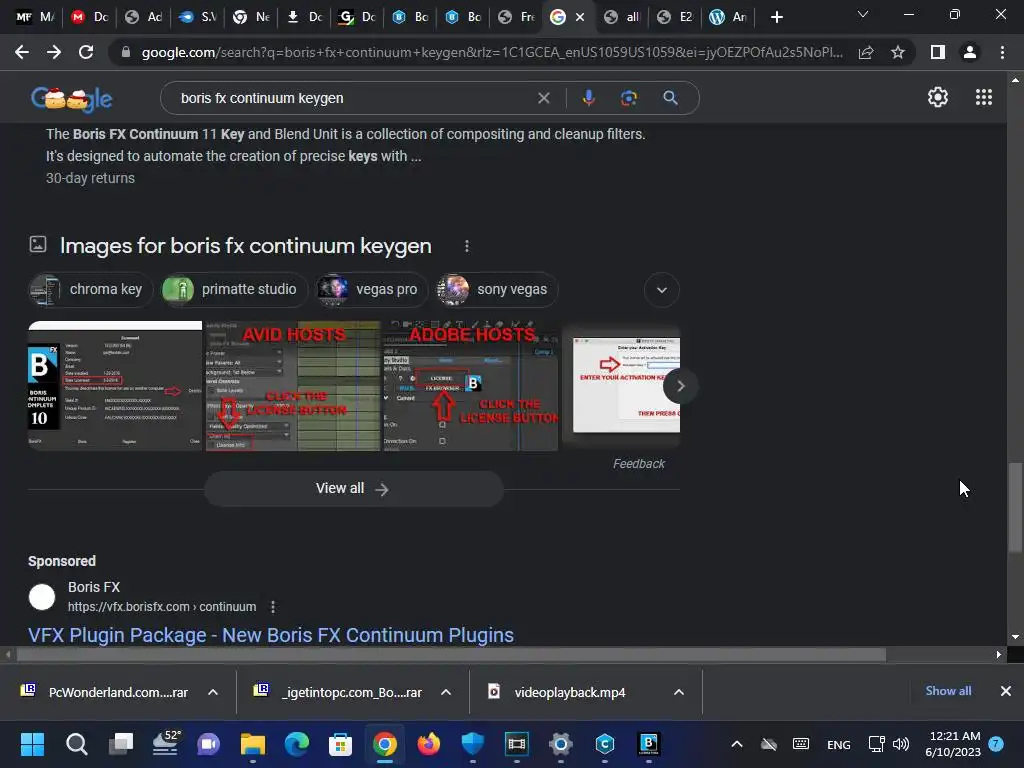Click in the Google search field
The image size is (1024, 768).
click(x=353, y=98)
